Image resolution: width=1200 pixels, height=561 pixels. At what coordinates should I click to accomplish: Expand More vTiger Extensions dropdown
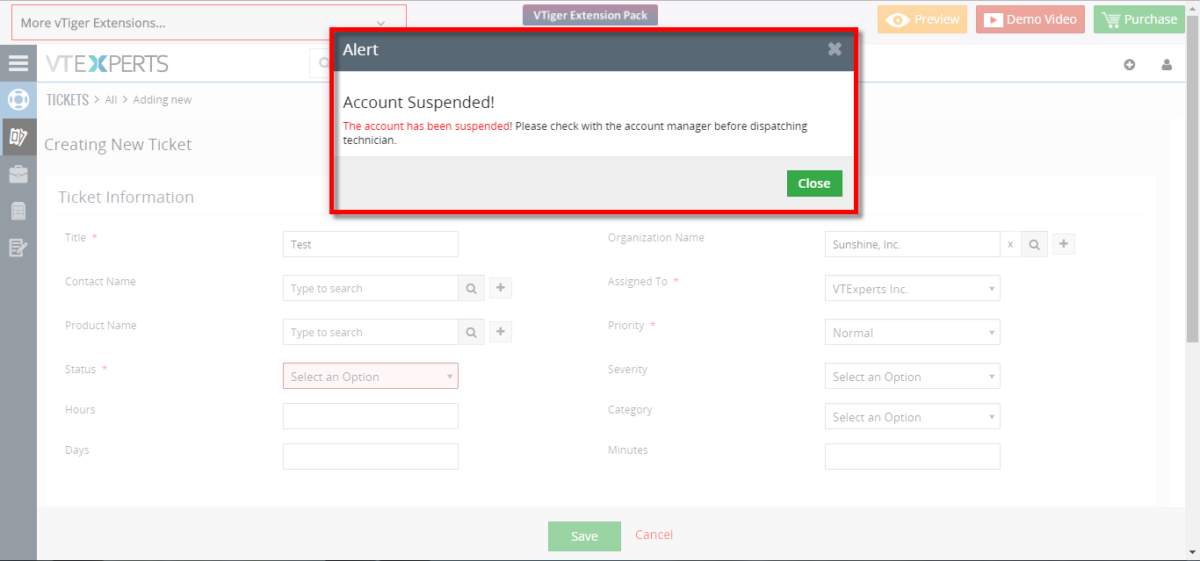209,22
